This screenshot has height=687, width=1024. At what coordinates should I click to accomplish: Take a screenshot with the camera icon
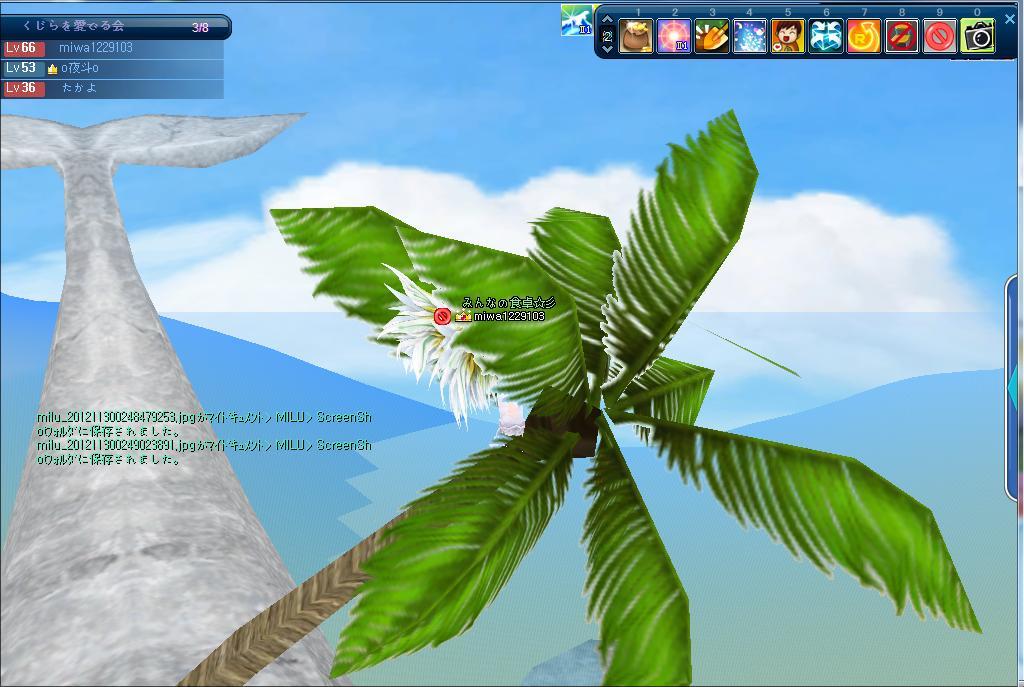click(x=978, y=37)
